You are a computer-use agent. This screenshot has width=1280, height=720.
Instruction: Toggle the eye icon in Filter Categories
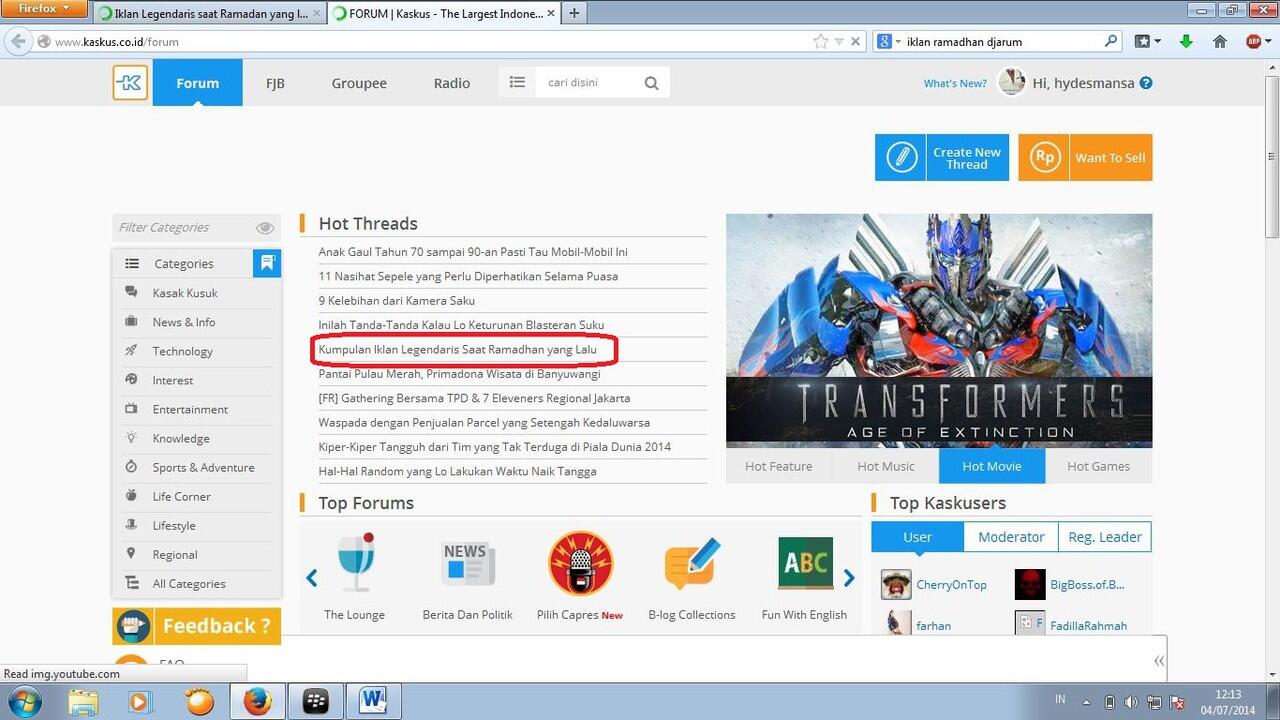(x=265, y=228)
